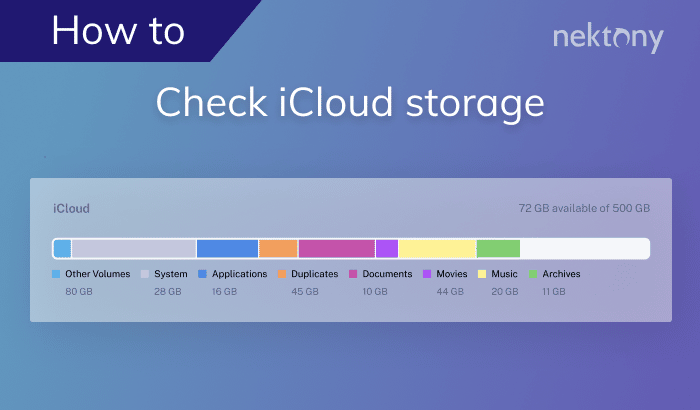Click the System legend color square
The width and height of the screenshot is (700, 410).
[145, 274]
